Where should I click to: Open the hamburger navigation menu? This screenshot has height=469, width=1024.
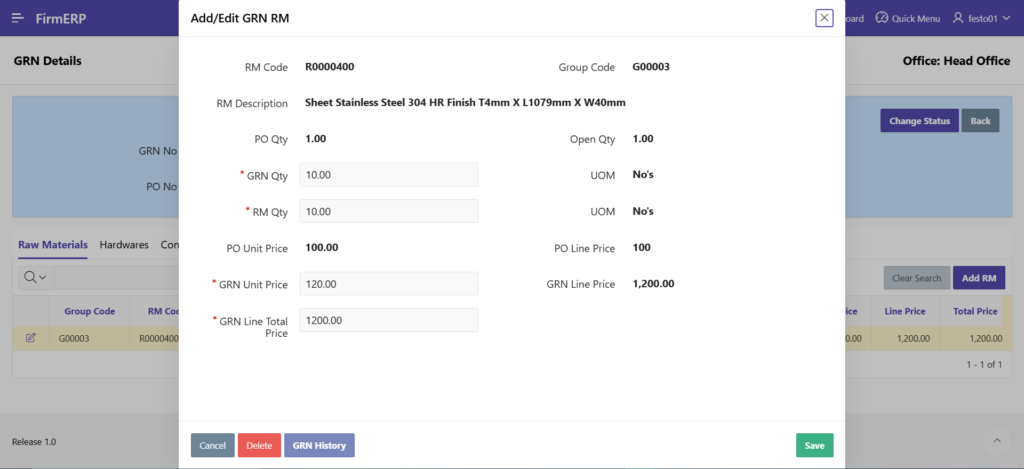[18, 18]
